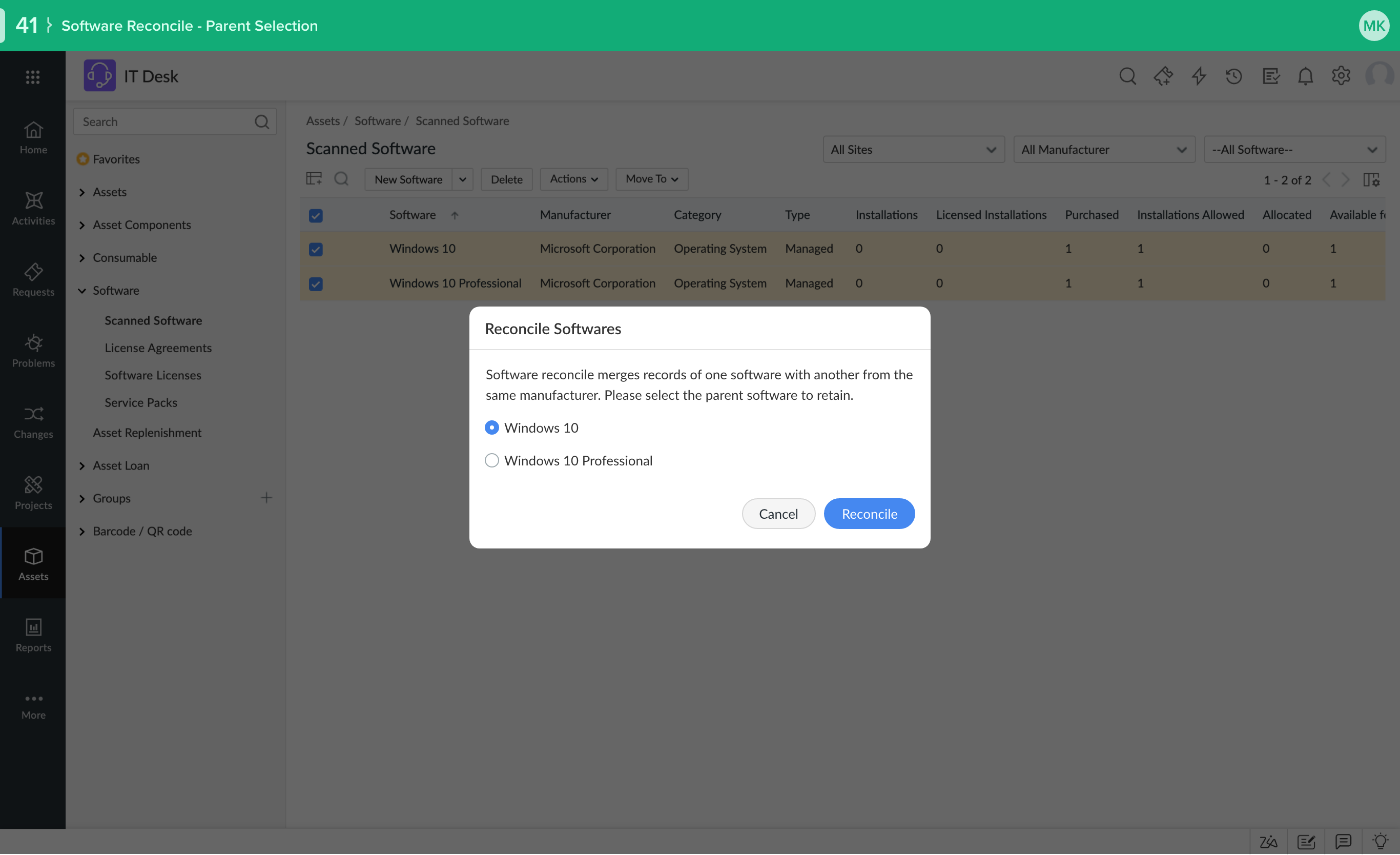Go to Software breadcrumb link
Viewport: 1400px width, 855px height.
coord(378,121)
